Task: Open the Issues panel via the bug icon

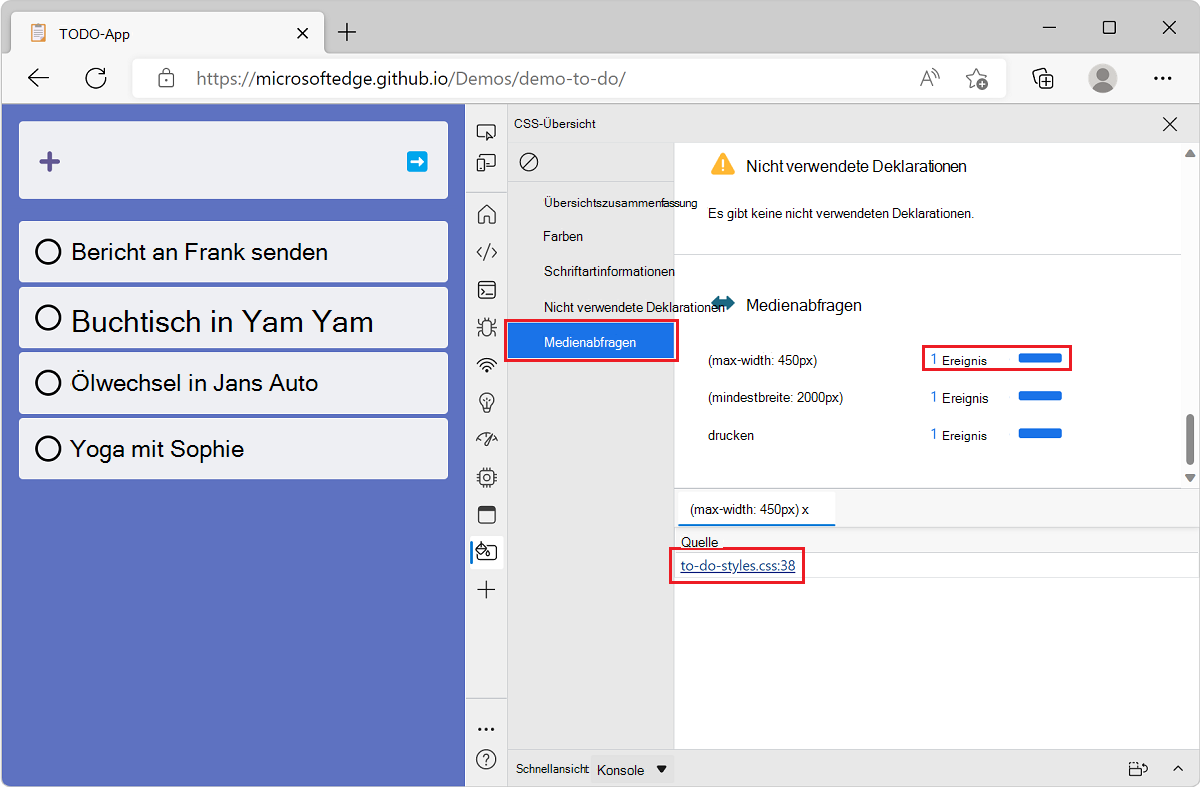Action: point(486,327)
